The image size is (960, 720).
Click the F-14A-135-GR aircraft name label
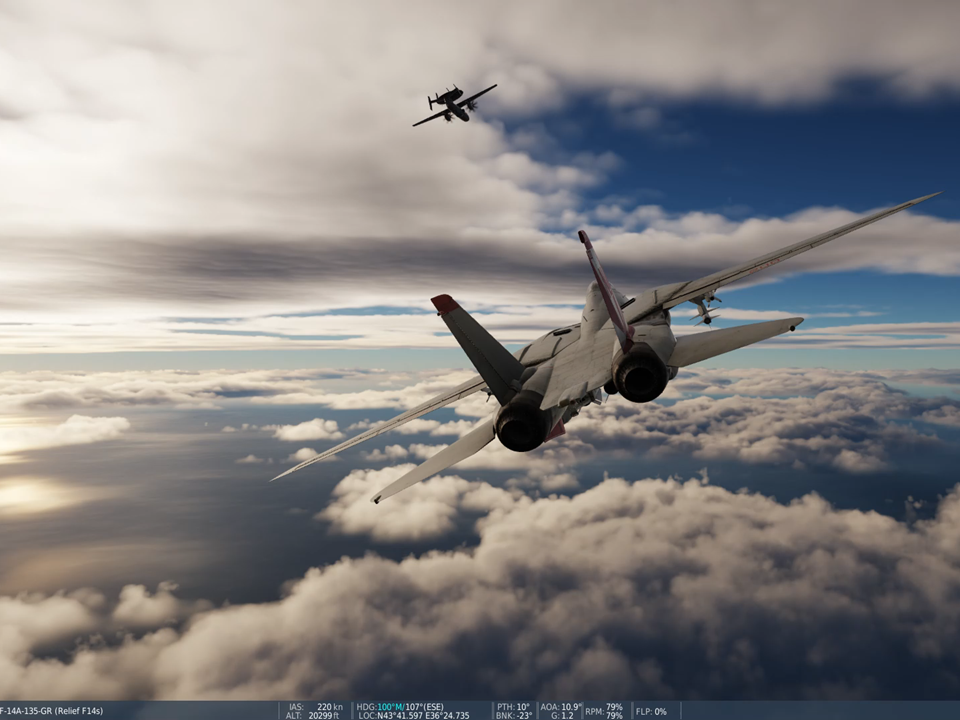[x=52, y=711]
